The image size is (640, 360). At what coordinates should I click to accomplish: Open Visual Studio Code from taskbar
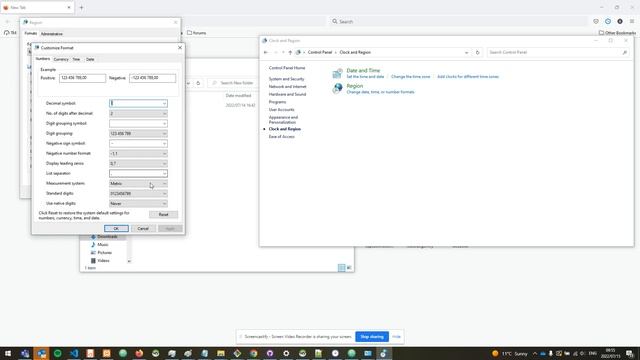(x=74, y=353)
